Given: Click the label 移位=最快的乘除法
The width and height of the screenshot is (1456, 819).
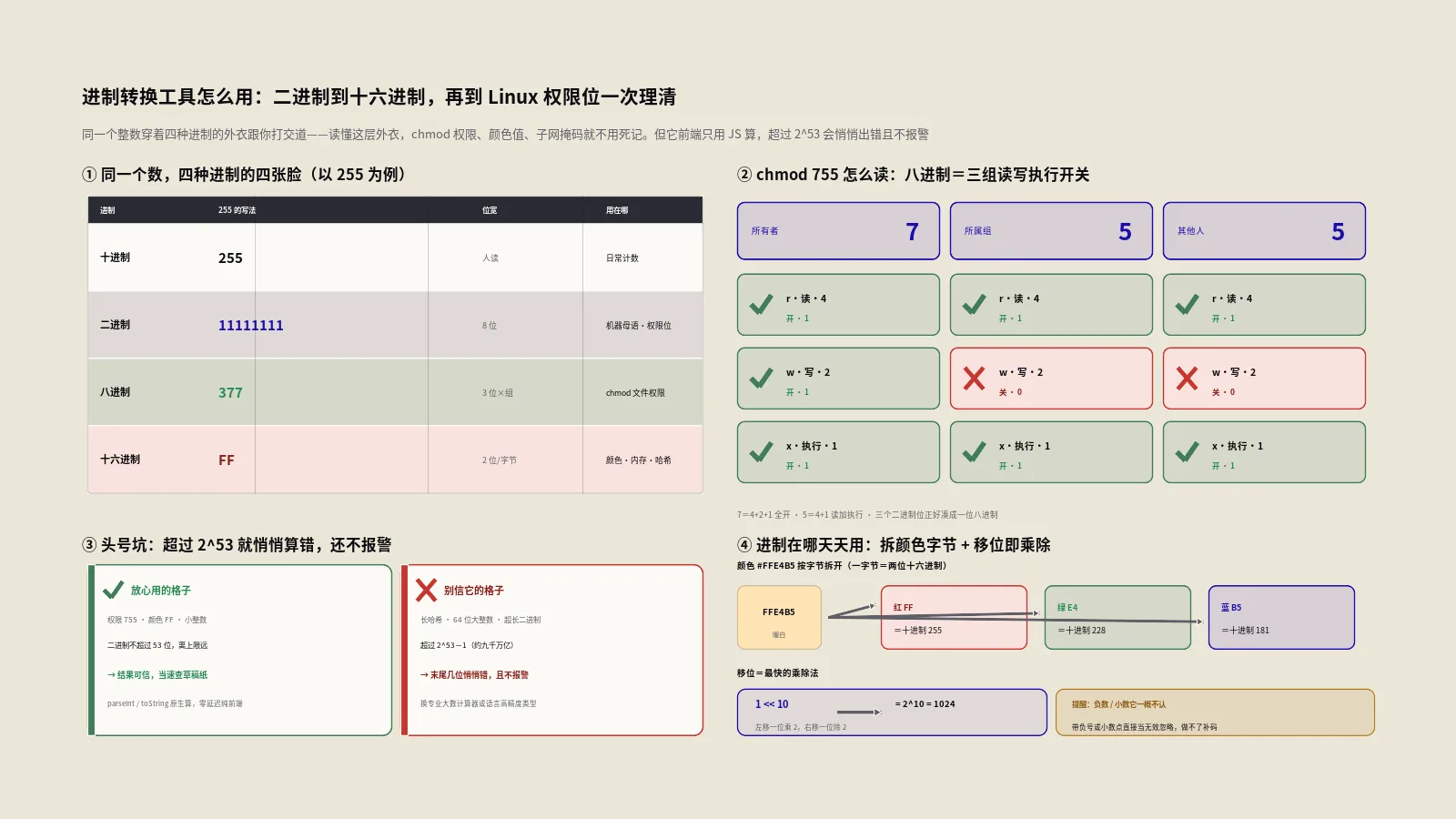Looking at the screenshot, I should tap(778, 673).
